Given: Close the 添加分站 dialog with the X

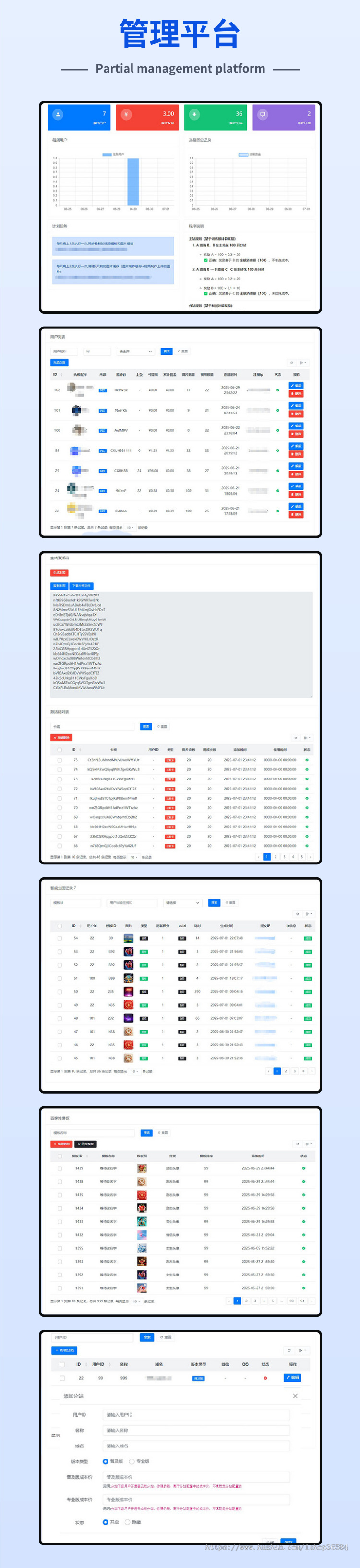Looking at the screenshot, I should tap(296, 1396).
